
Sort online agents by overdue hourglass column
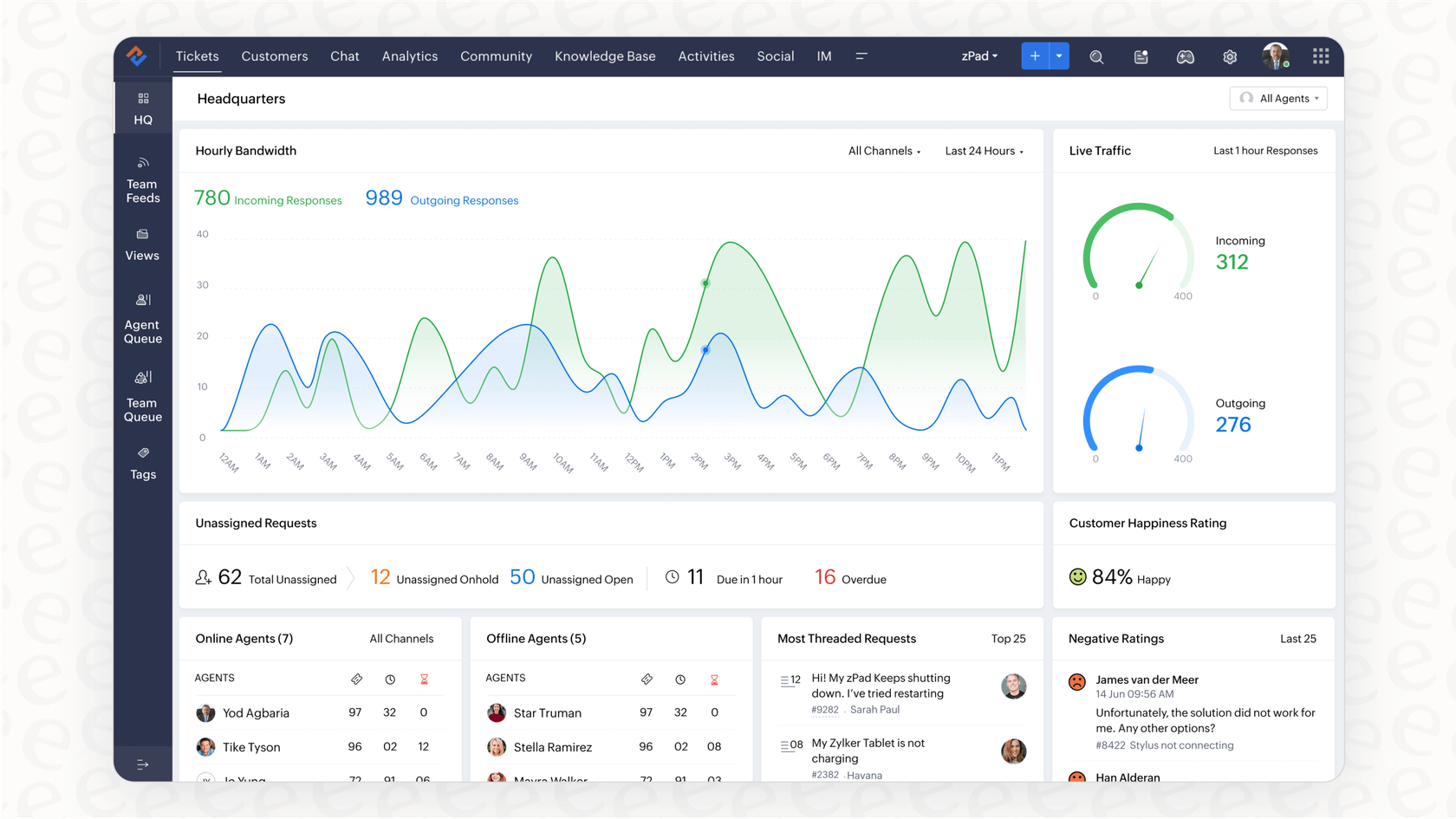[x=424, y=679]
